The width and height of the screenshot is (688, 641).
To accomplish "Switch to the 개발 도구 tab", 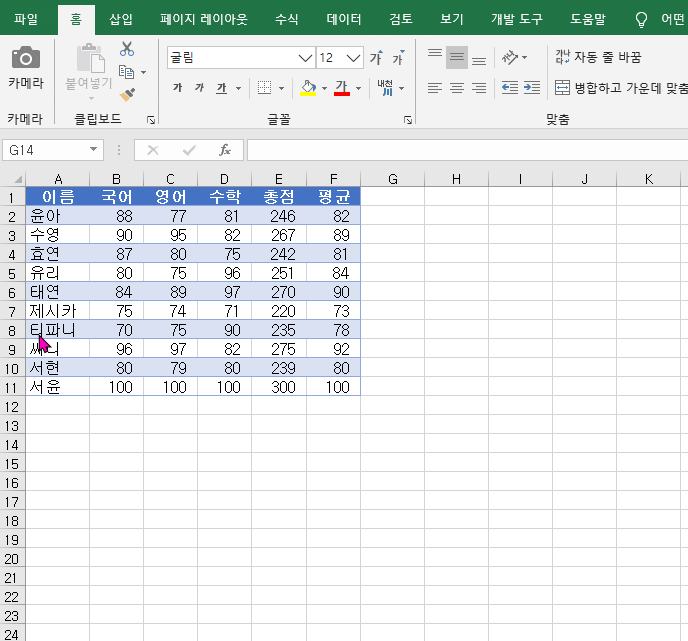I will pyautogui.click(x=517, y=19).
